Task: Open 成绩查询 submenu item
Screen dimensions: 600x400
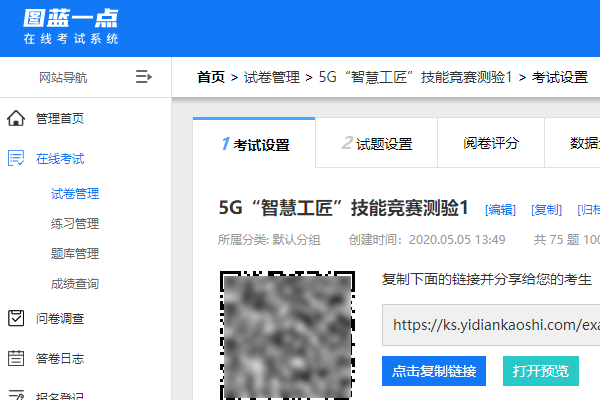Action: (x=75, y=284)
